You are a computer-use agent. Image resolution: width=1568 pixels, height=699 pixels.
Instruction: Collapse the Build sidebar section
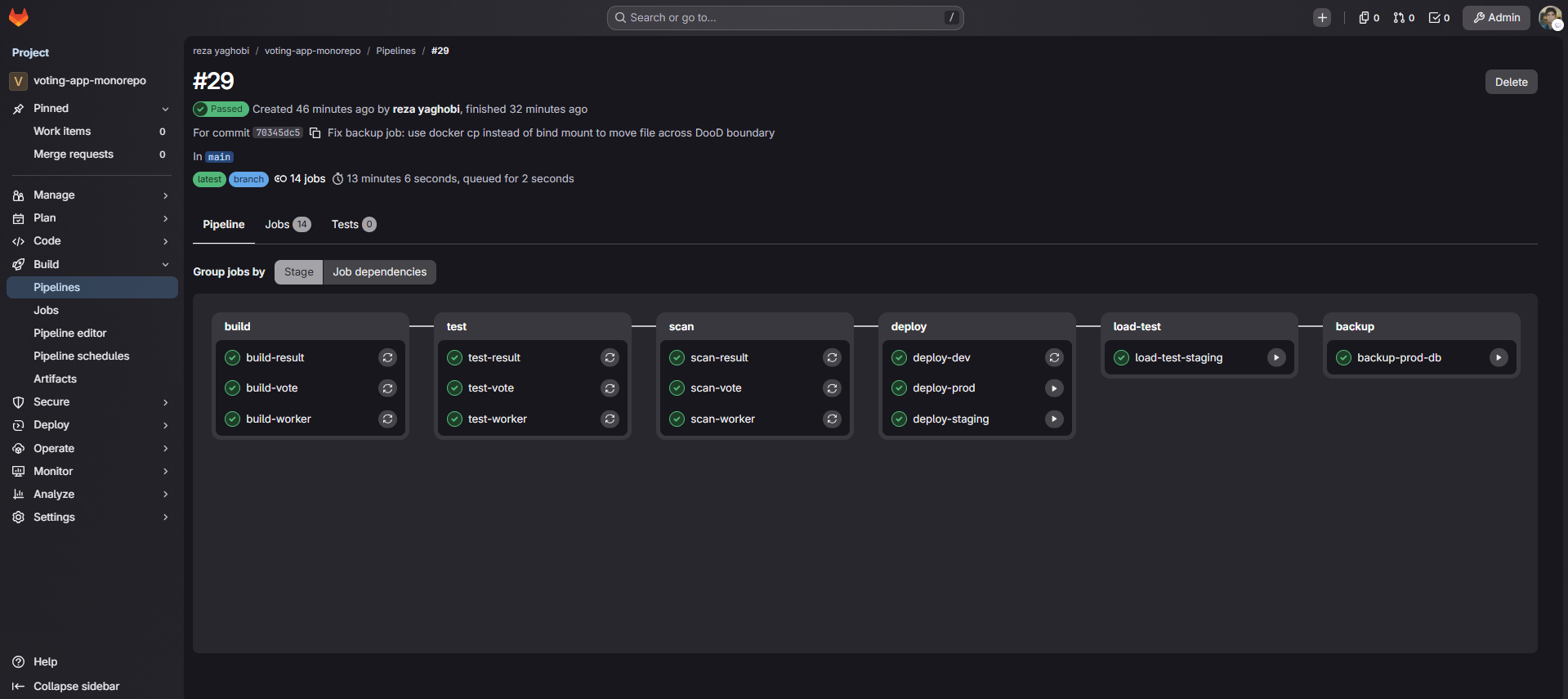click(92, 264)
